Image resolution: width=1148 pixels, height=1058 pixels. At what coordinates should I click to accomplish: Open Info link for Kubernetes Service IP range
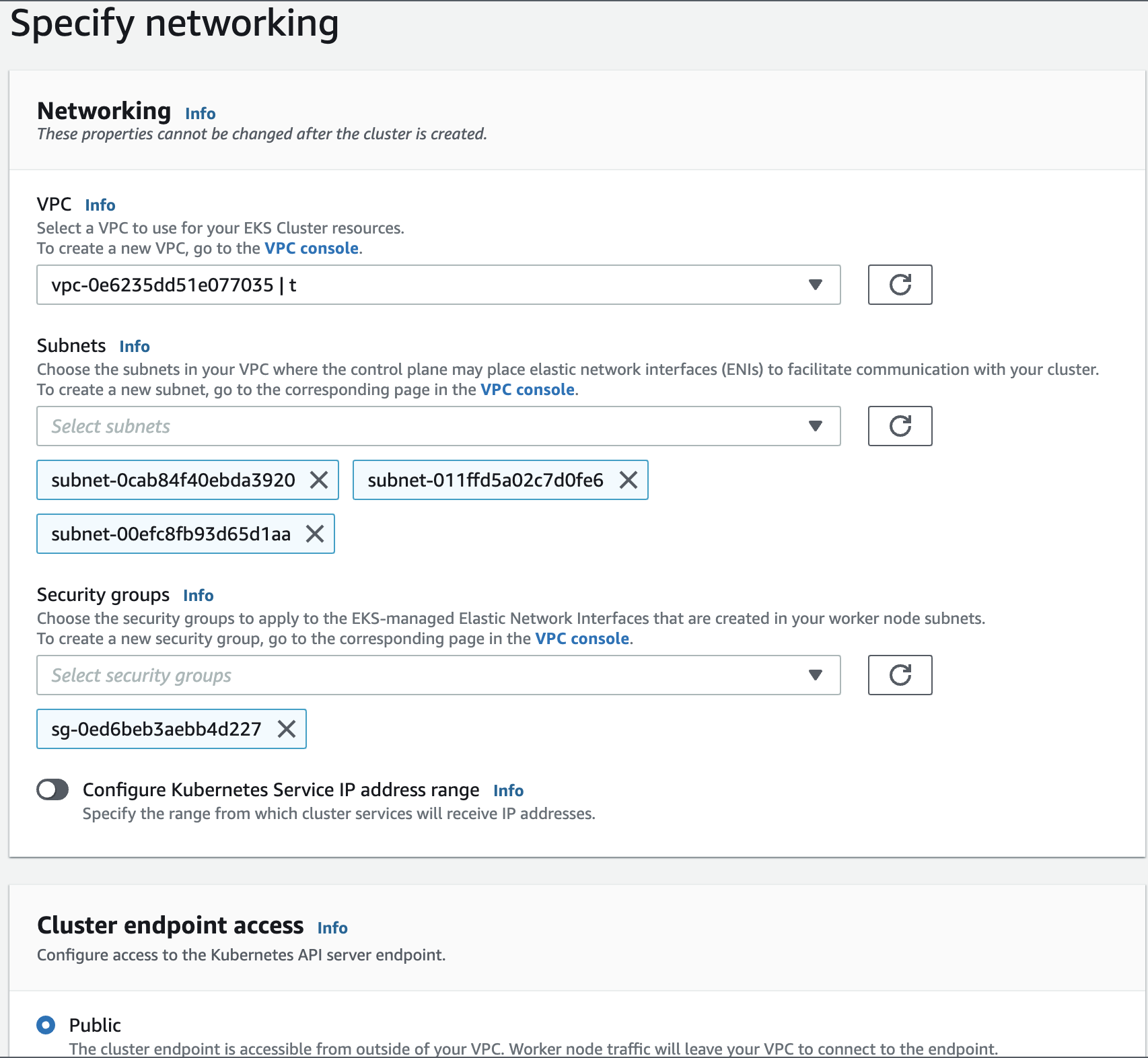pos(508,791)
